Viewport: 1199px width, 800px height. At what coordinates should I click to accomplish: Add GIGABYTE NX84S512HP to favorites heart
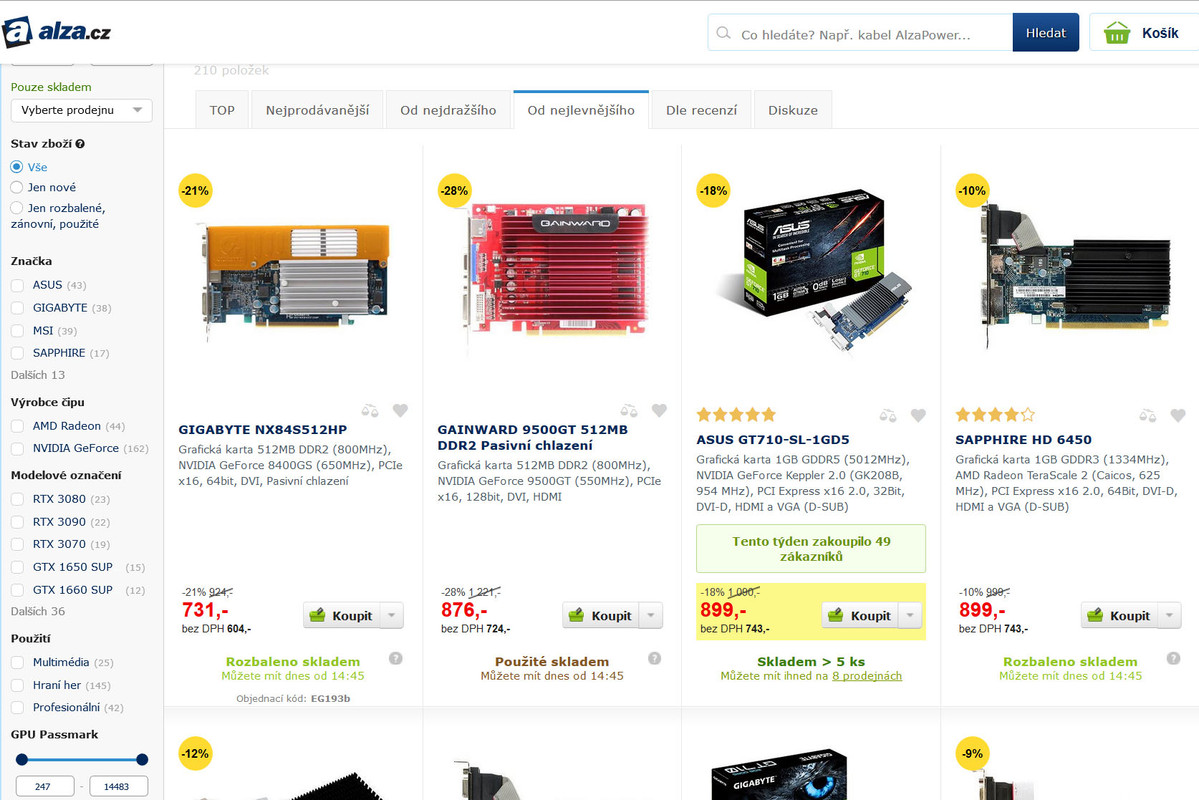click(400, 411)
